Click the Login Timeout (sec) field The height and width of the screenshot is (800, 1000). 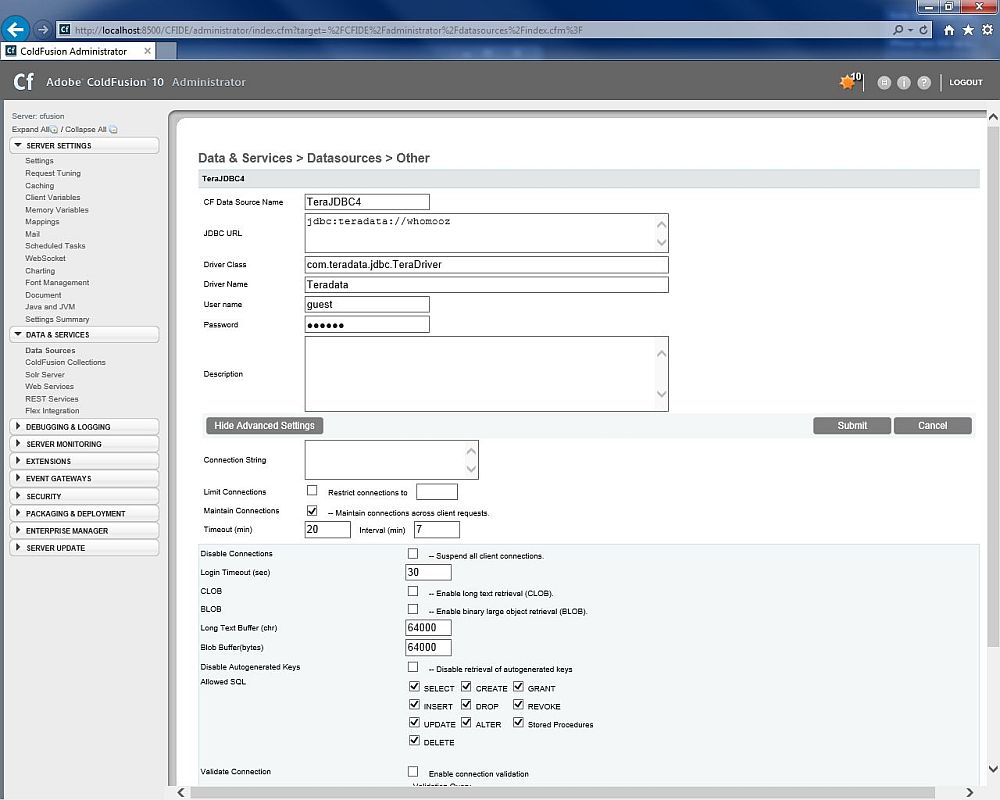coord(429,572)
